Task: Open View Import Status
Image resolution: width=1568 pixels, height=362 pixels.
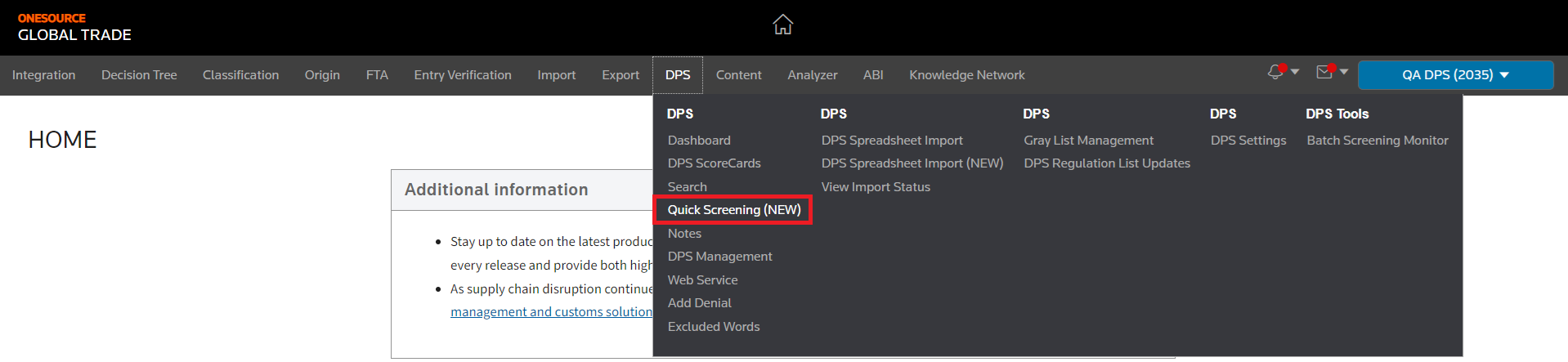Action: 876,187
